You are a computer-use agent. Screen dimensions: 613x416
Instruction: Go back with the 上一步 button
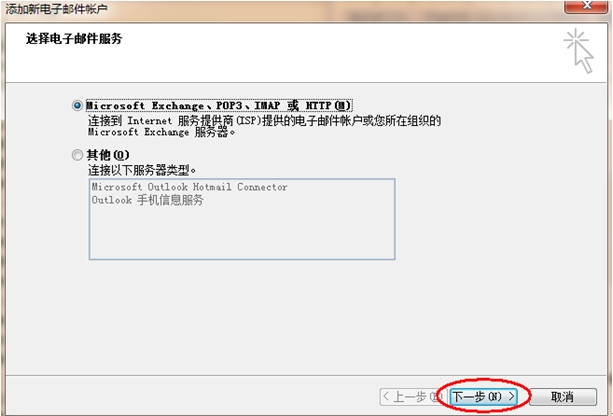(412, 397)
